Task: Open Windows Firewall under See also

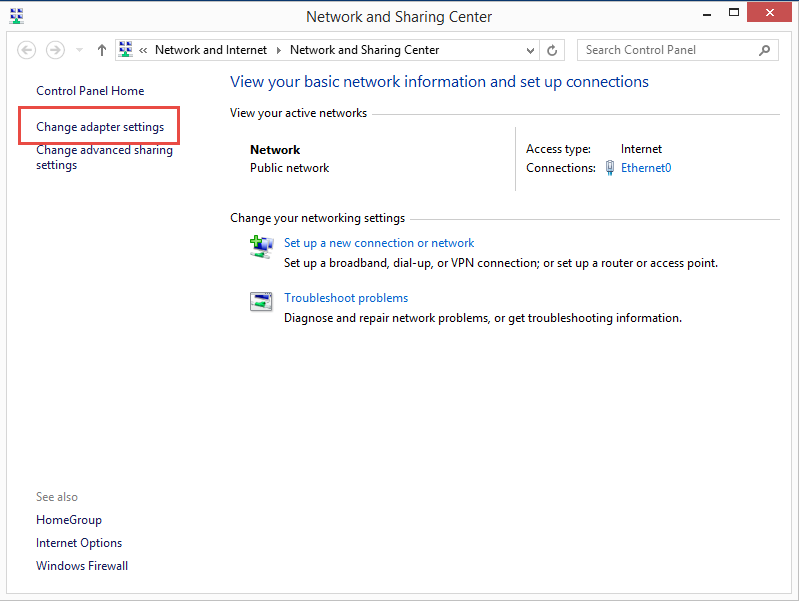Action: [x=82, y=566]
